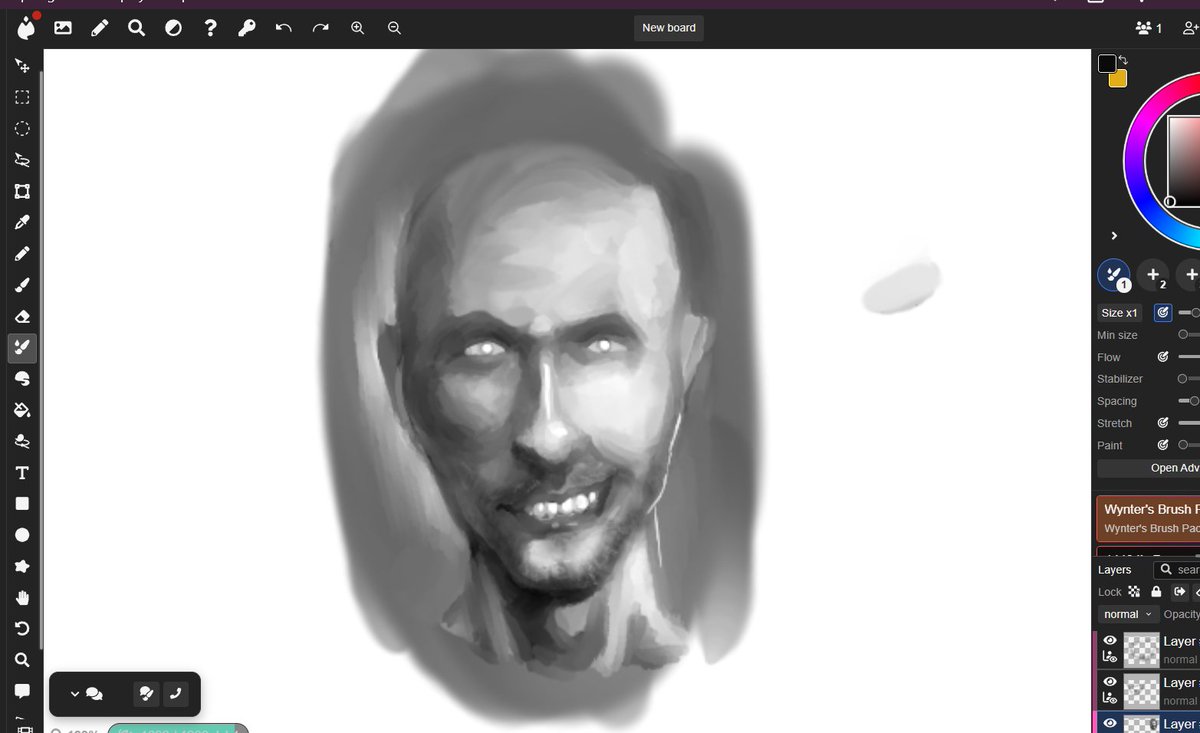
Task: Click the pencil icon in top bar
Action: pyautogui.click(x=100, y=28)
